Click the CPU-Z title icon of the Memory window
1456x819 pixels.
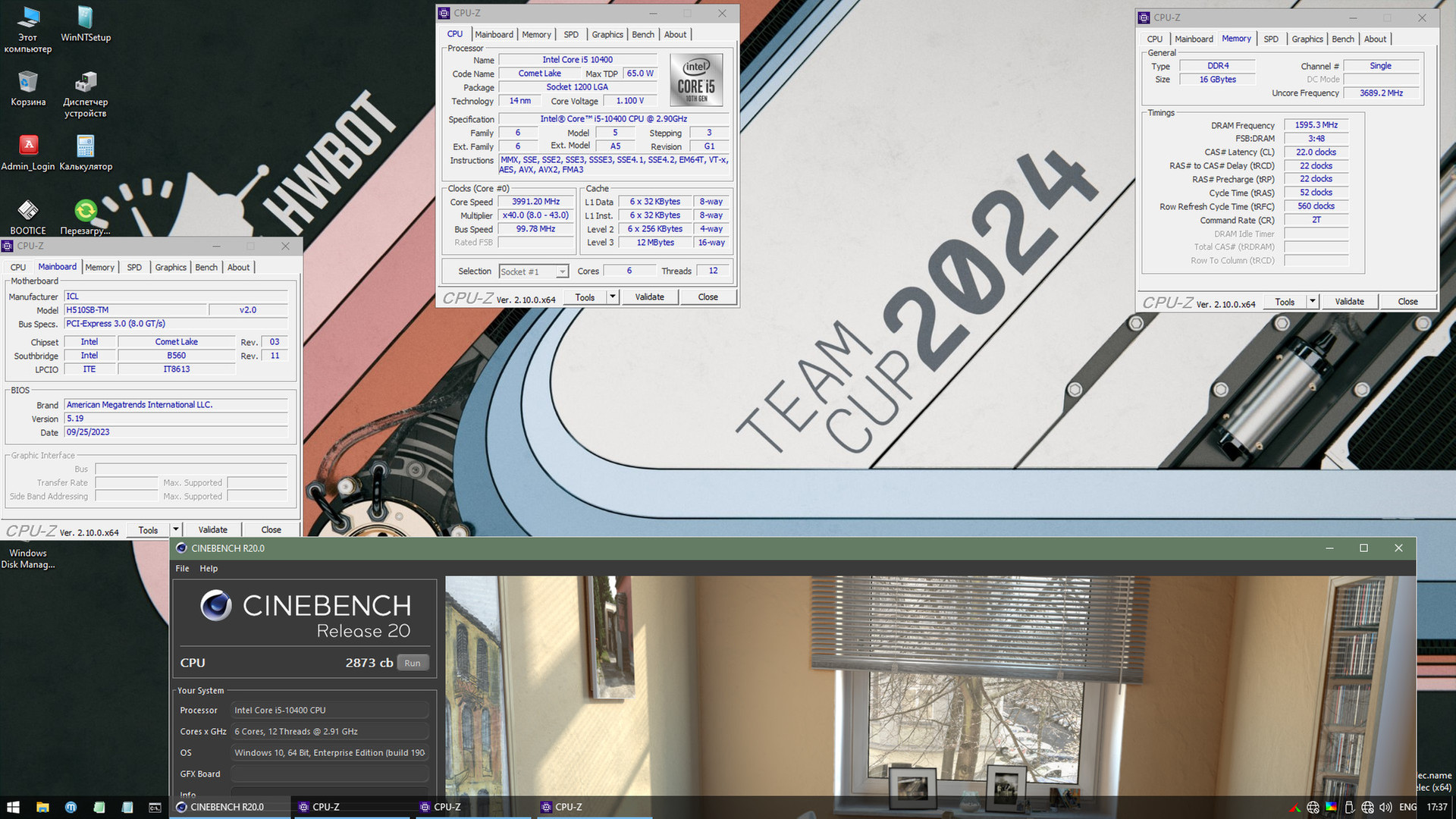pyautogui.click(x=1144, y=17)
